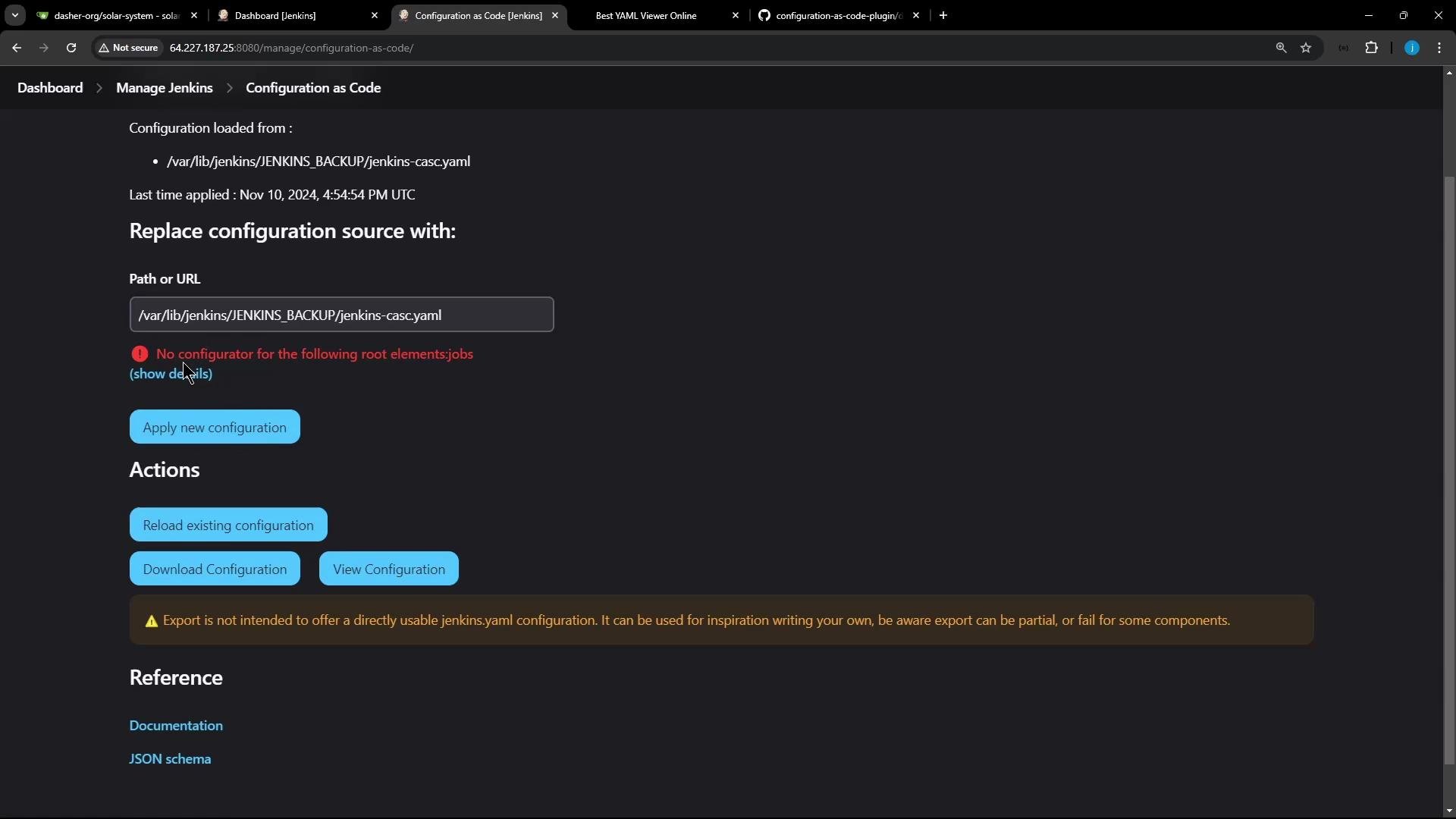Click the address bar URL
Image resolution: width=1456 pixels, height=819 pixels.
tap(291, 48)
